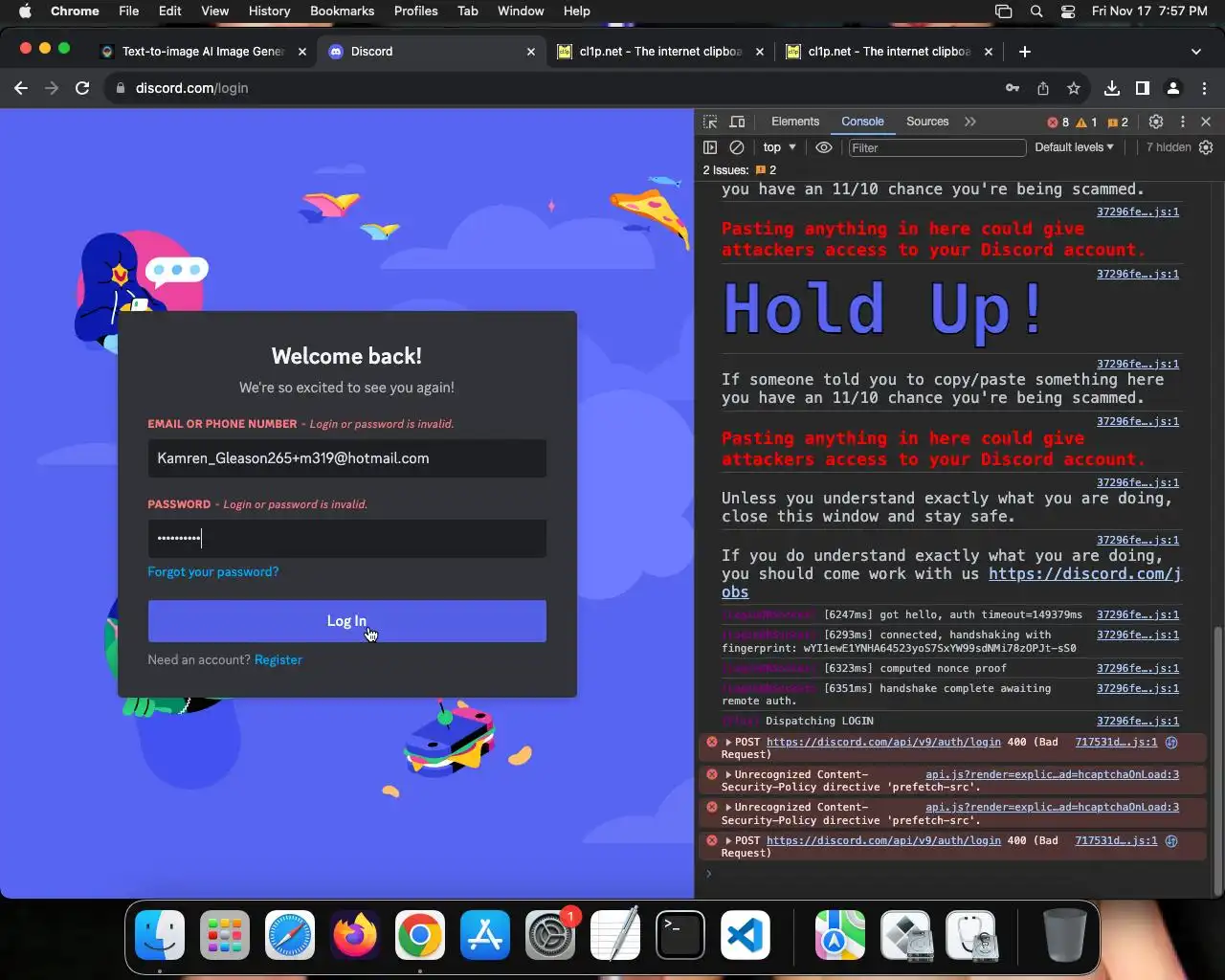Open the tab search chevron in Chrome

pyautogui.click(x=1196, y=52)
